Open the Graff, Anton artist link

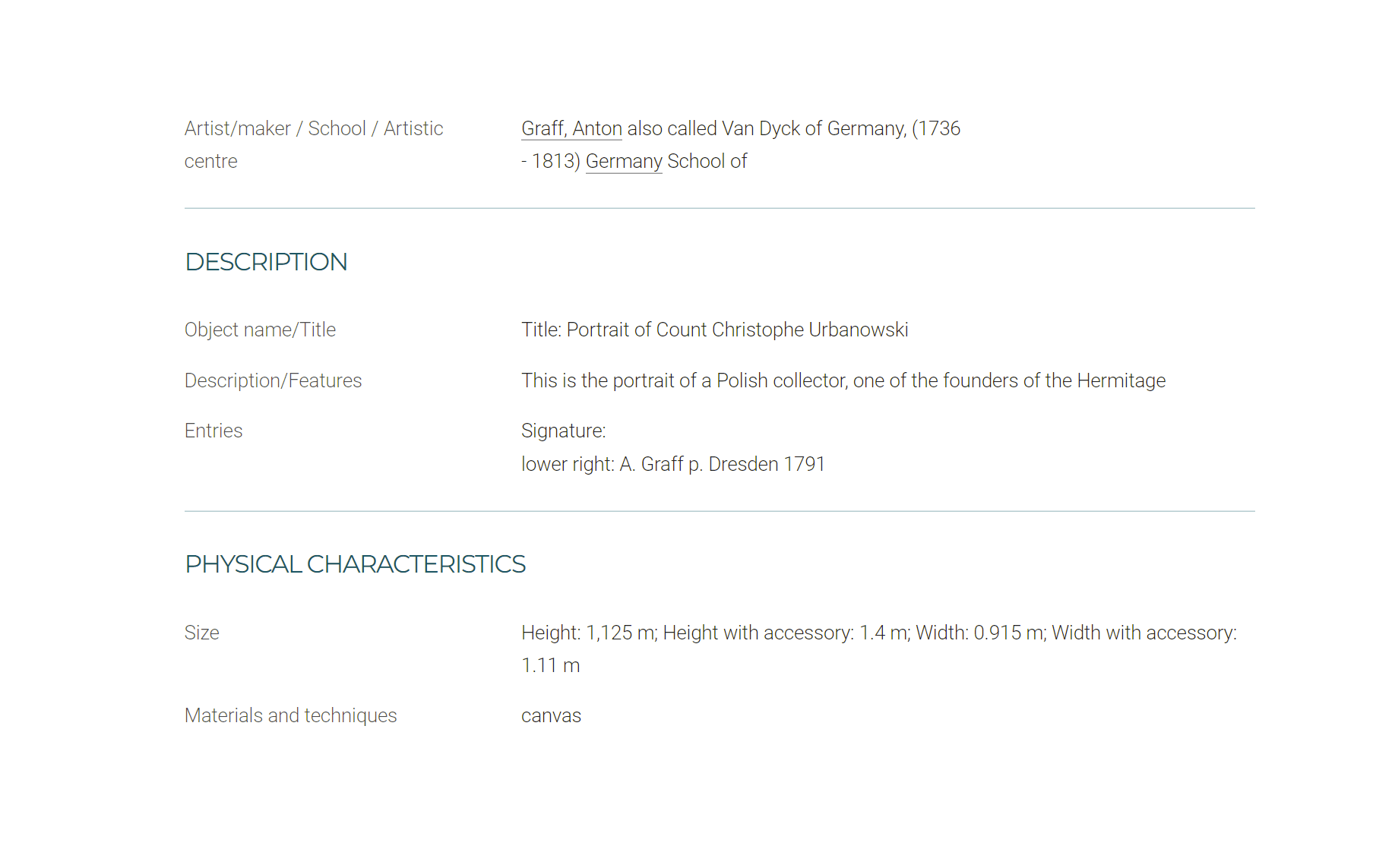click(x=571, y=128)
